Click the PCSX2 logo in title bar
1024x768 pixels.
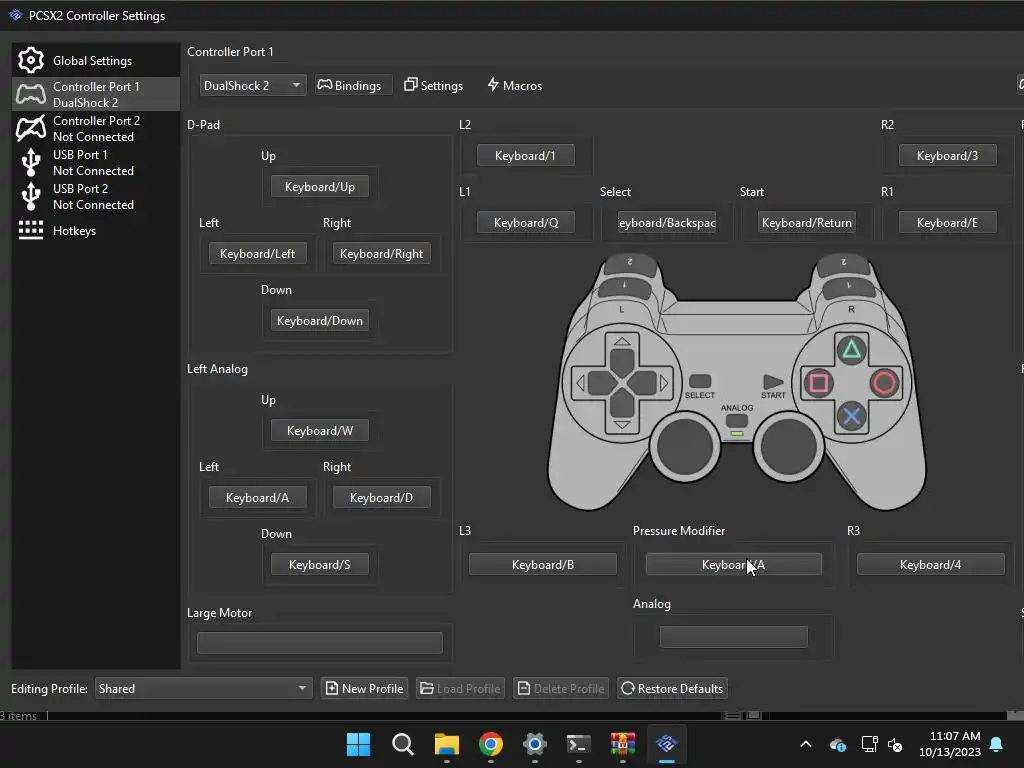(x=16, y=15)
